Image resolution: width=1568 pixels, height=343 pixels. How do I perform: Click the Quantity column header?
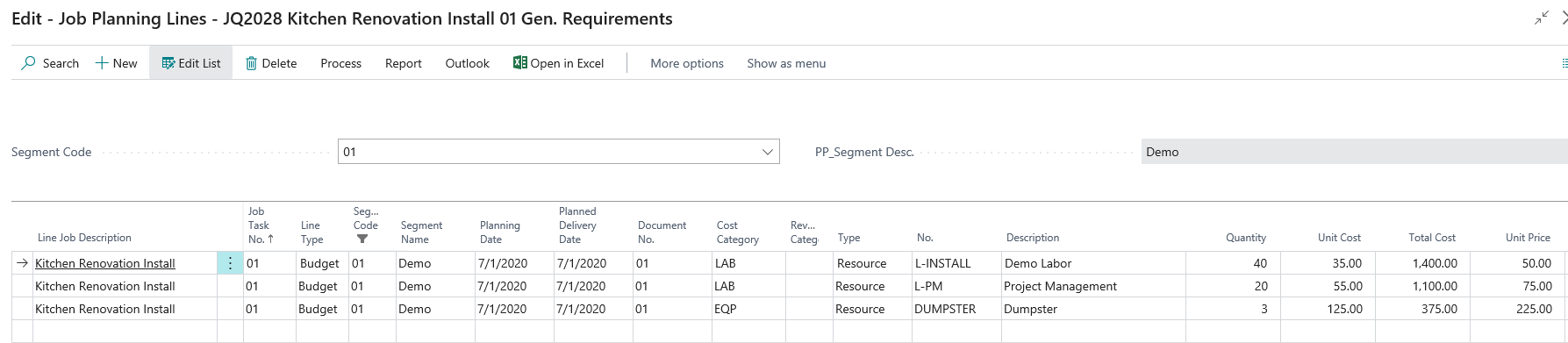(x=1246, y=238)
